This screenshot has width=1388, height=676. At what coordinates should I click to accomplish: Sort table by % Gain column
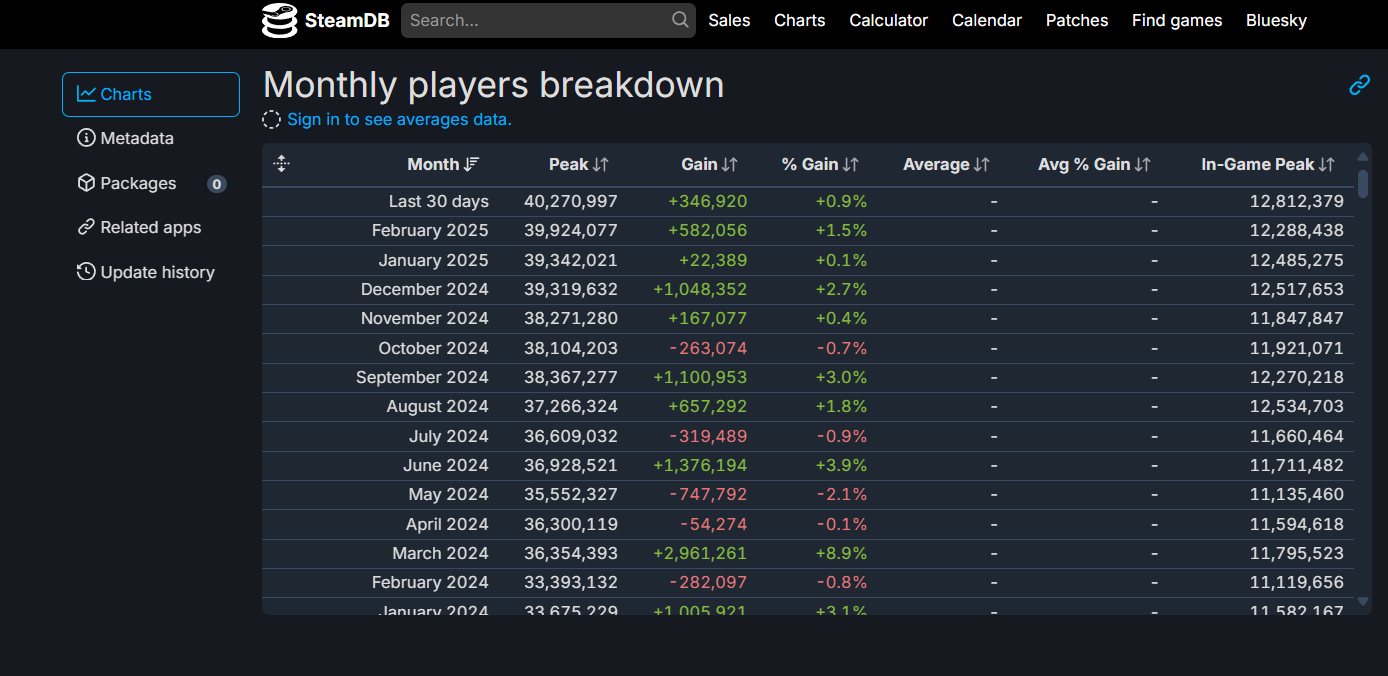tap(820, 164)
